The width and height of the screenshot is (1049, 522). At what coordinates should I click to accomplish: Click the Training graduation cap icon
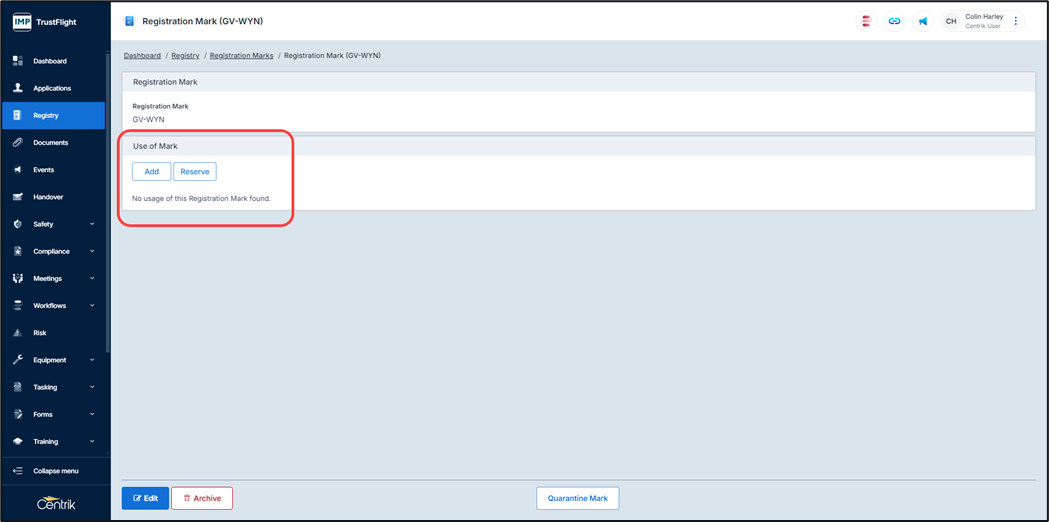click(x=19, y=442)
